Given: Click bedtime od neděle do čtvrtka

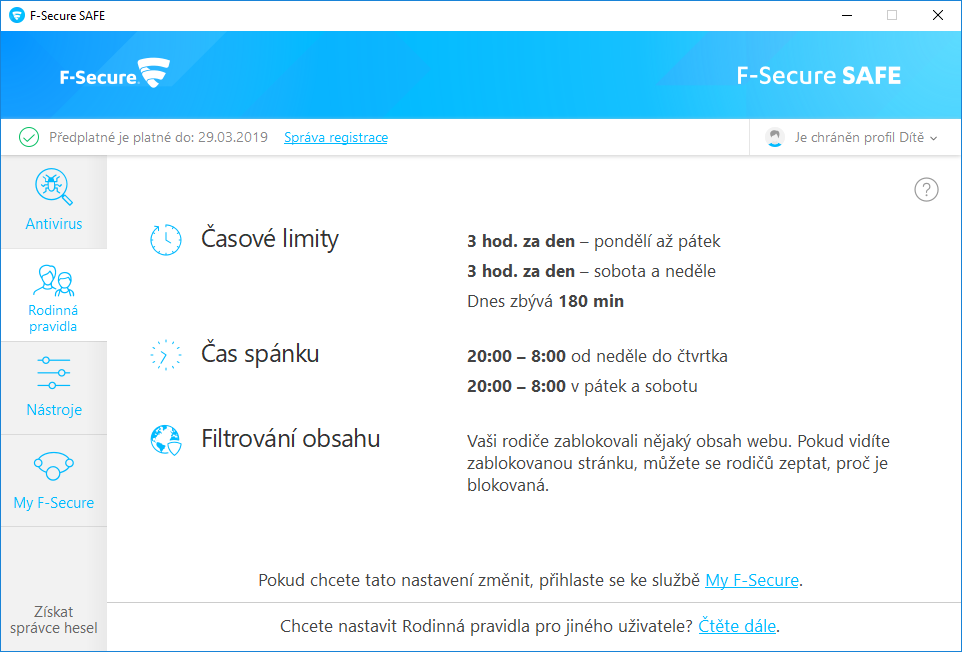Looking at the screenshot, I should (597, 356).
